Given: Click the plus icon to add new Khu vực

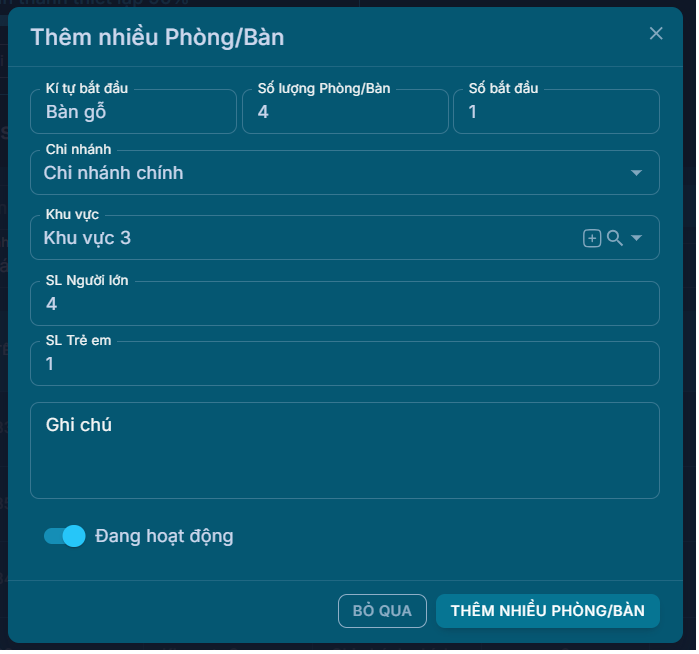Looking at the screenshot, I should pyautogui.click(x=592, y=238).
